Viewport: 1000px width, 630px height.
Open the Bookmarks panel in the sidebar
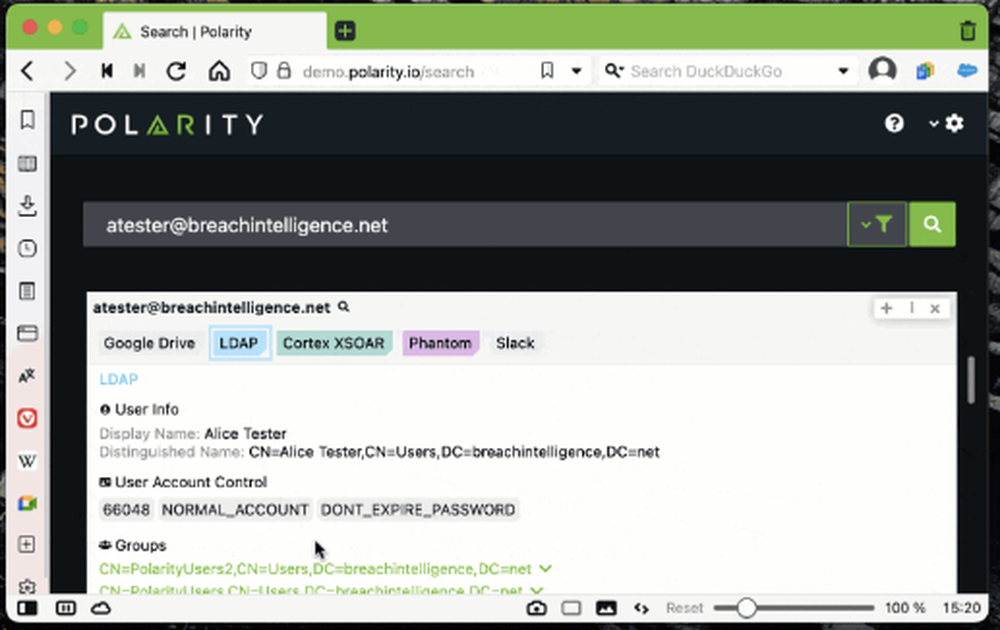tap(27, 120)
